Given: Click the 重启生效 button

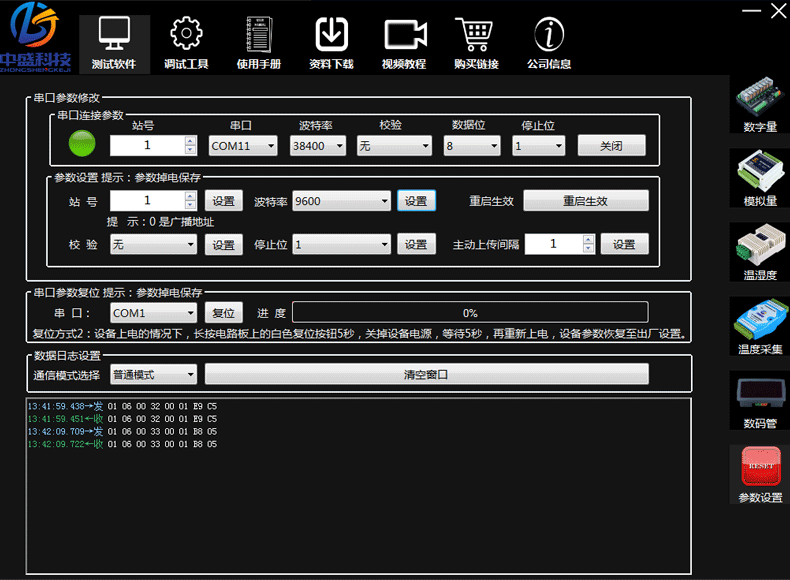Looking at the screenshot, I should click(586, 201).
